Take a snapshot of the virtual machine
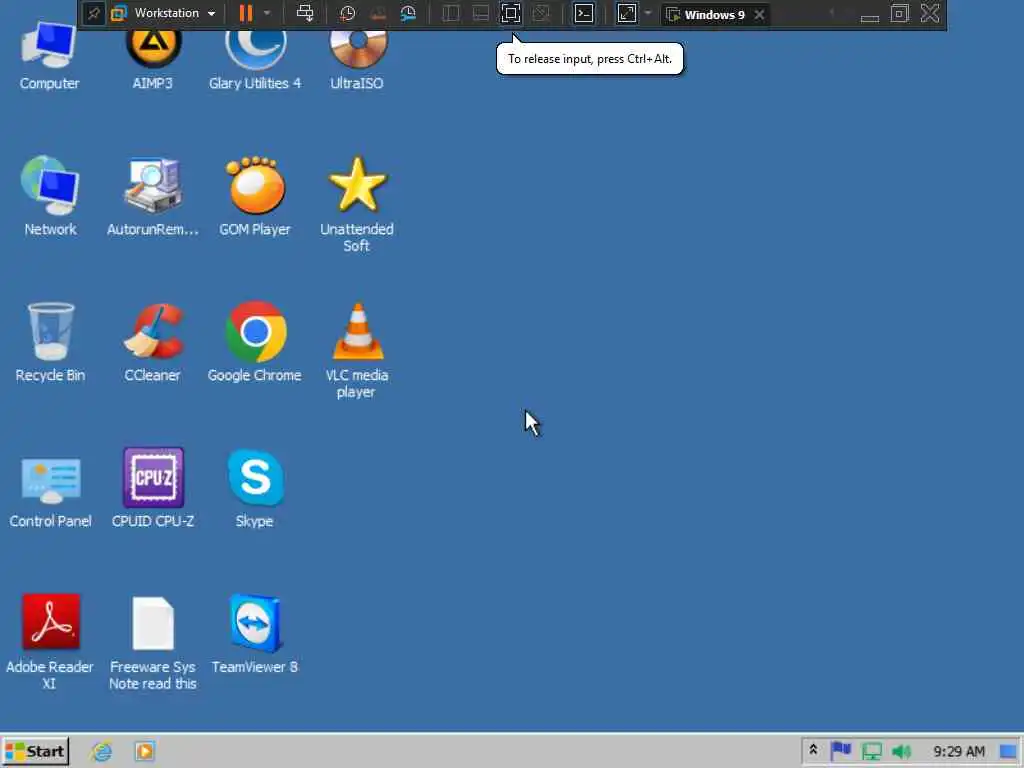 click(347, 13)
